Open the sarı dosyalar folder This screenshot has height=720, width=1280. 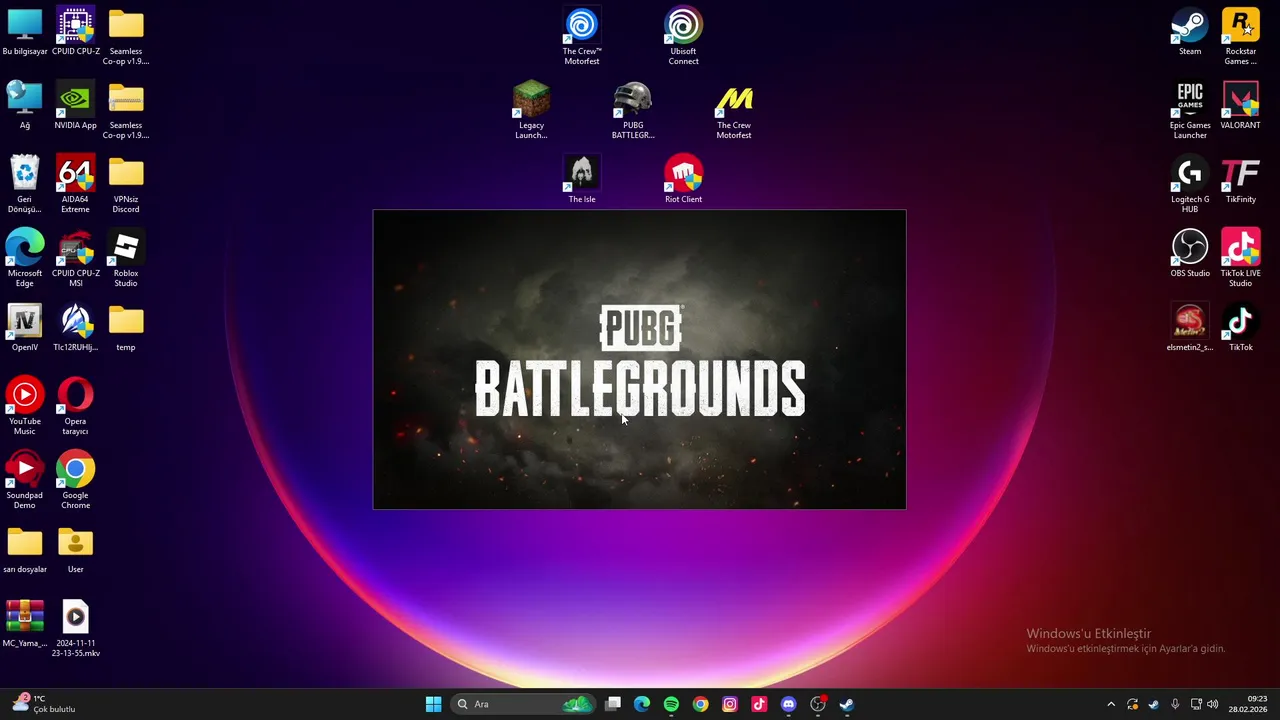[25, 551]
